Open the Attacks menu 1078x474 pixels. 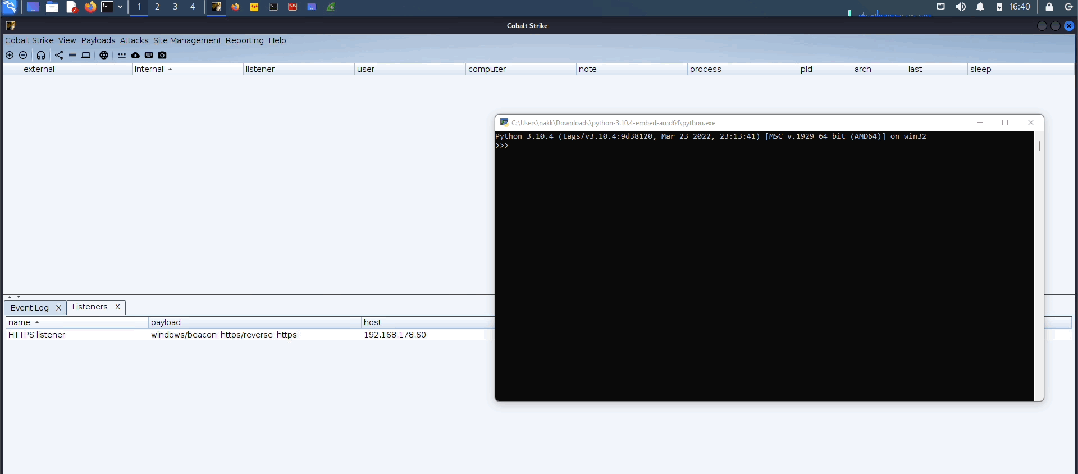[x=134, y=41]
